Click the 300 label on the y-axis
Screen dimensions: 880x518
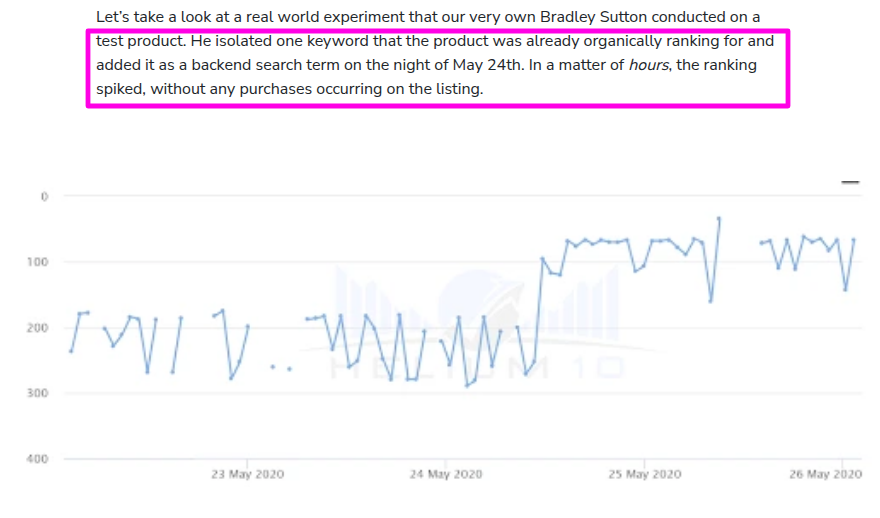tap(38, 393)
